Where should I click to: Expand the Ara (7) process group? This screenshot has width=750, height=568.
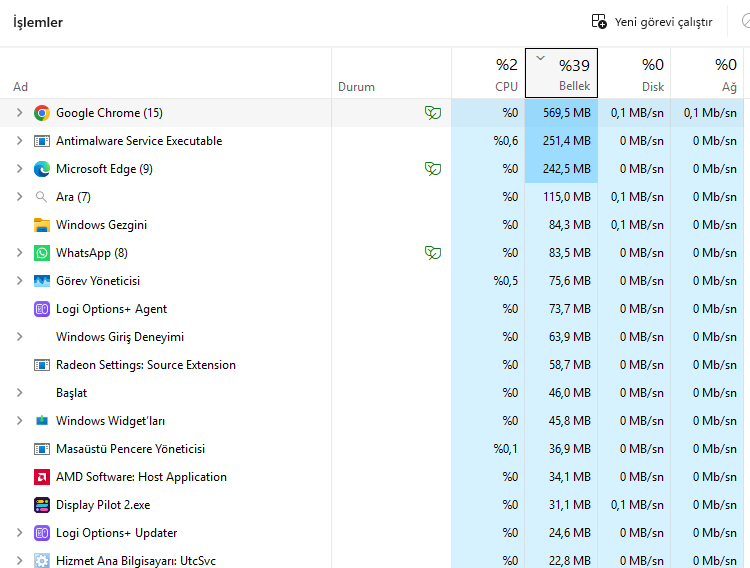19,197
